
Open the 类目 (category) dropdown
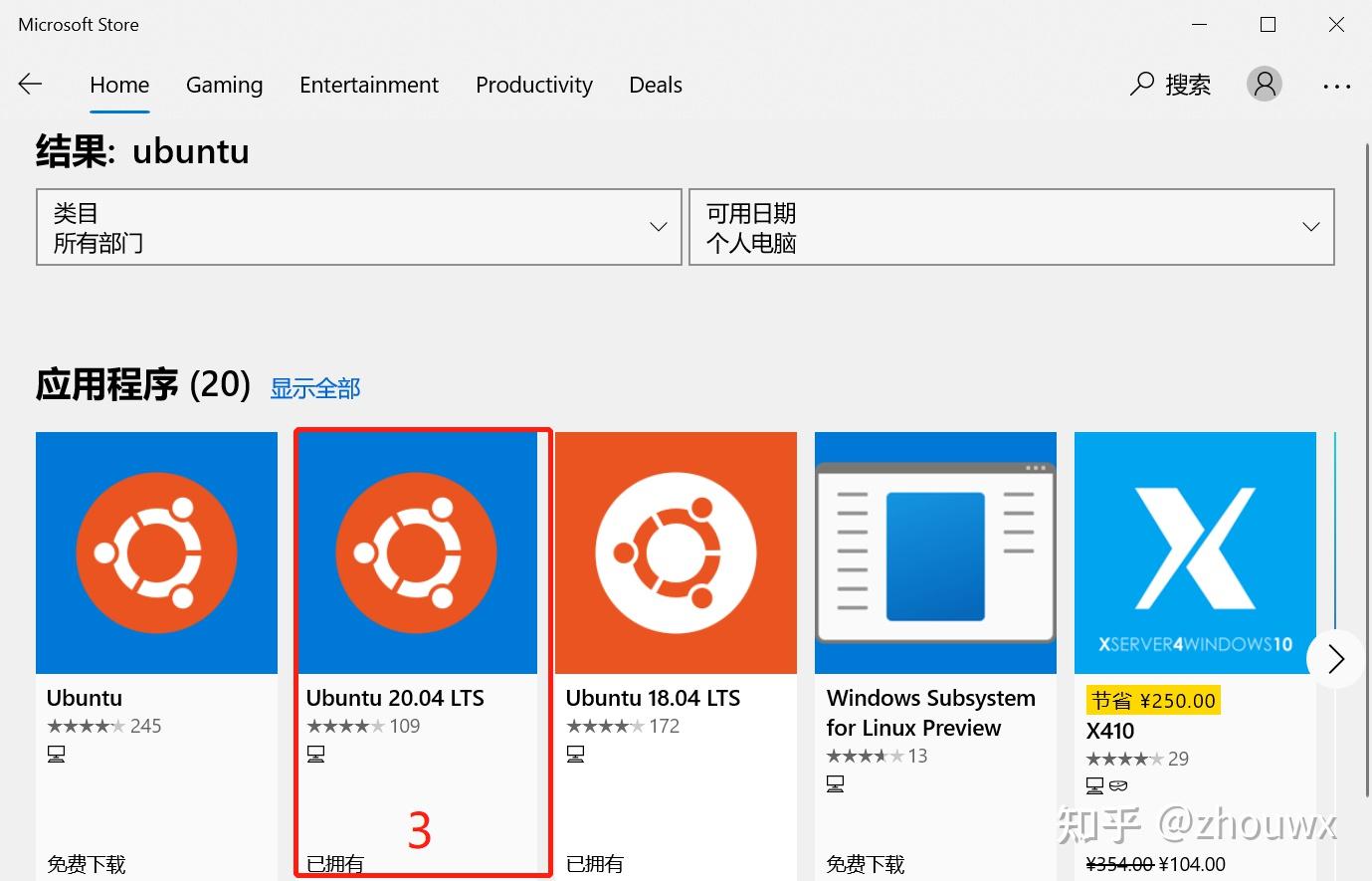pyautogui.click(x=358, y=227)
